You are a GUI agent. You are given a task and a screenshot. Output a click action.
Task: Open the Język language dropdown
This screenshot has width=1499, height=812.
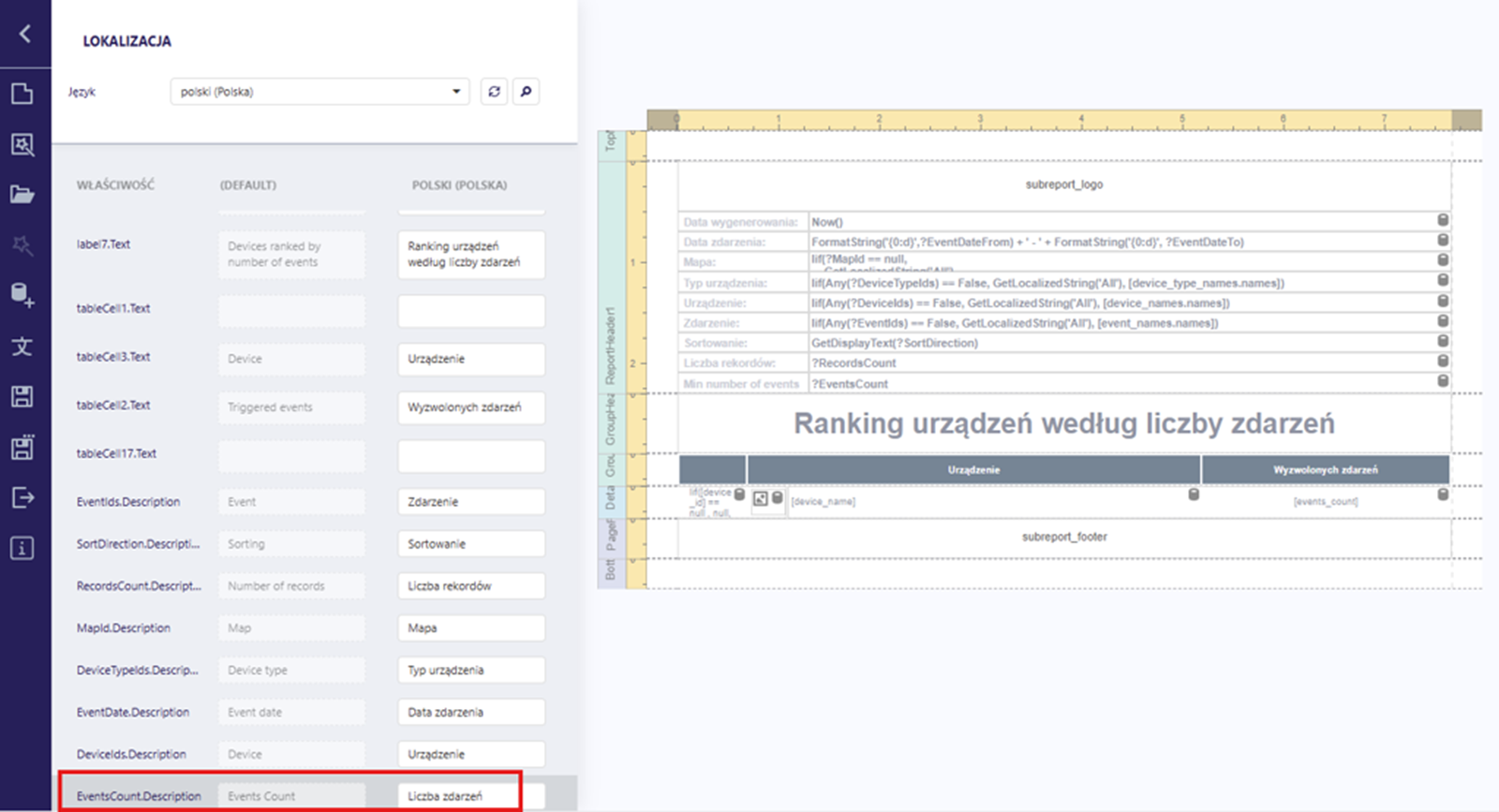coord(319,92)
